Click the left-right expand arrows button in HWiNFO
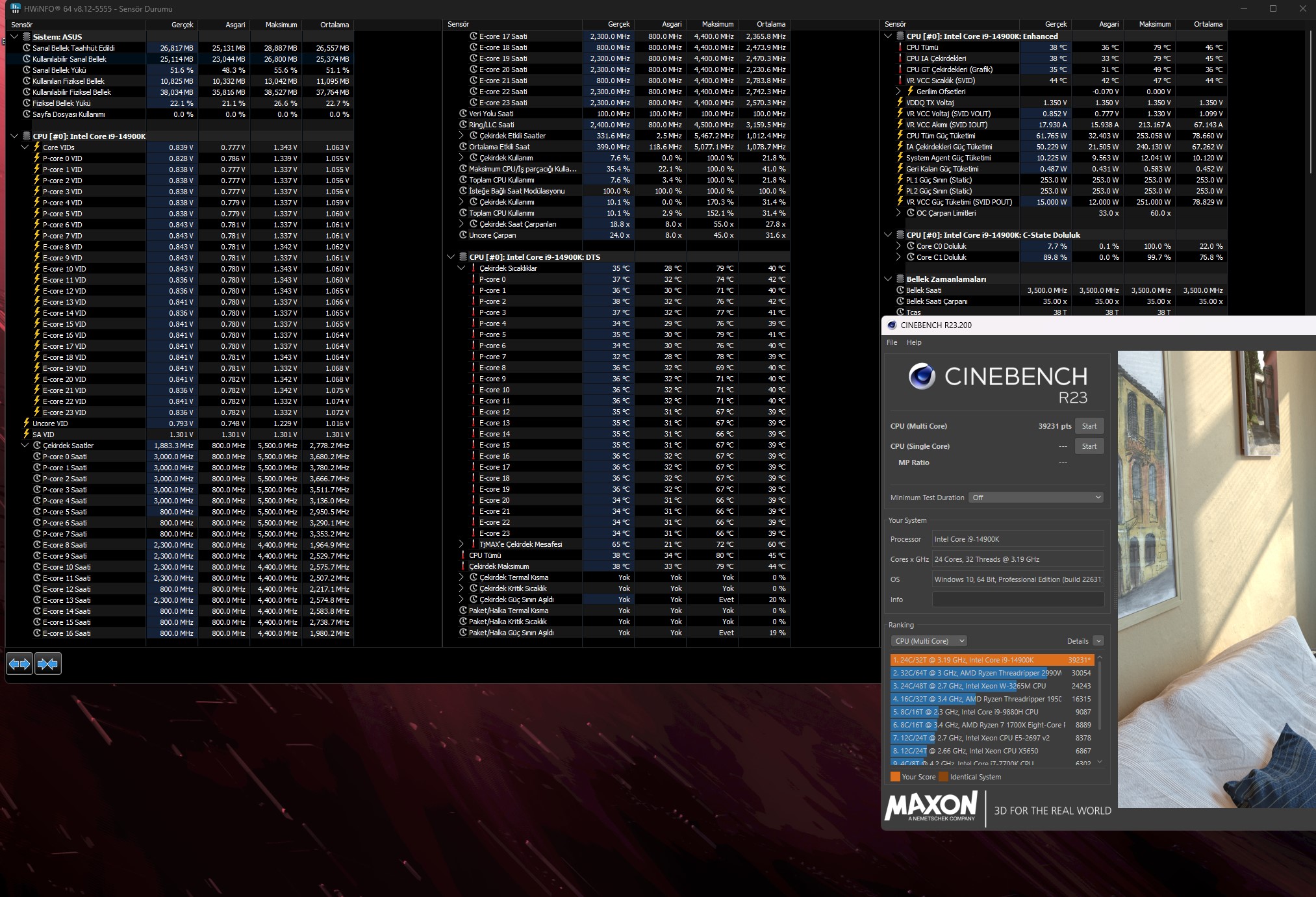Screen dimensions: 1316x897 (x=19, y=664)
